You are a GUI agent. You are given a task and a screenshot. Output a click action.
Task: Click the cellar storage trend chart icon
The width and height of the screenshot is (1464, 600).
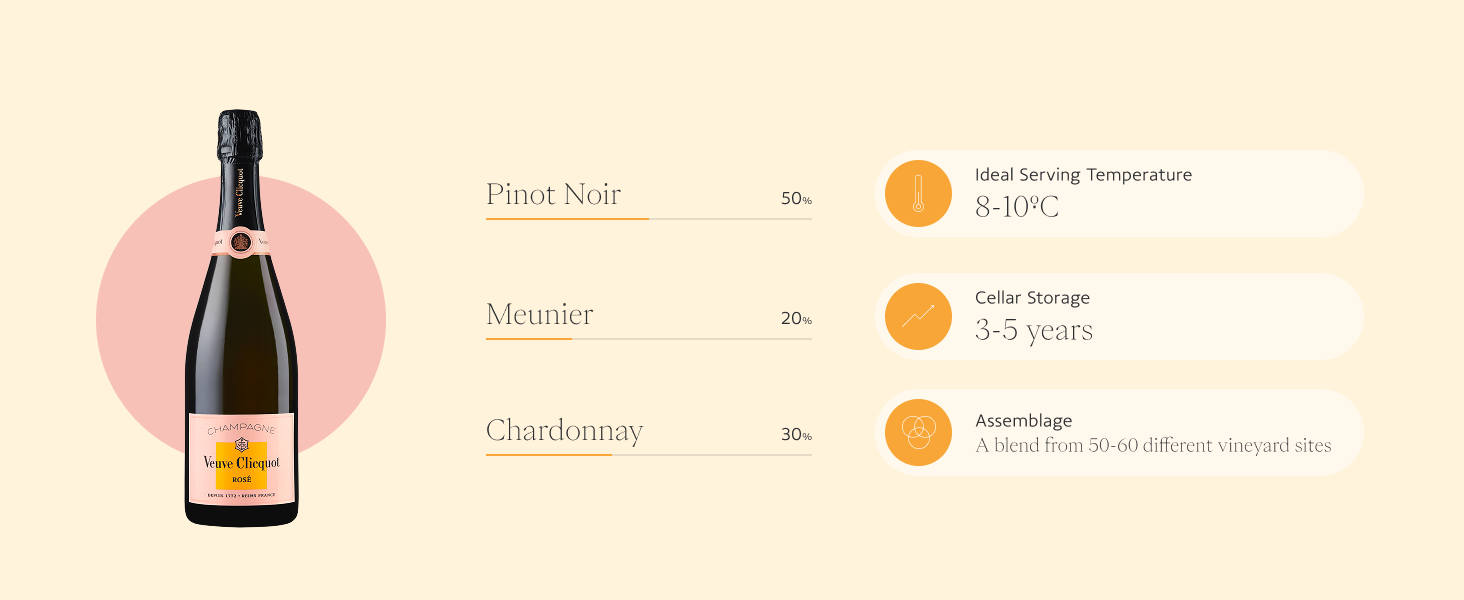pos(918,316)
